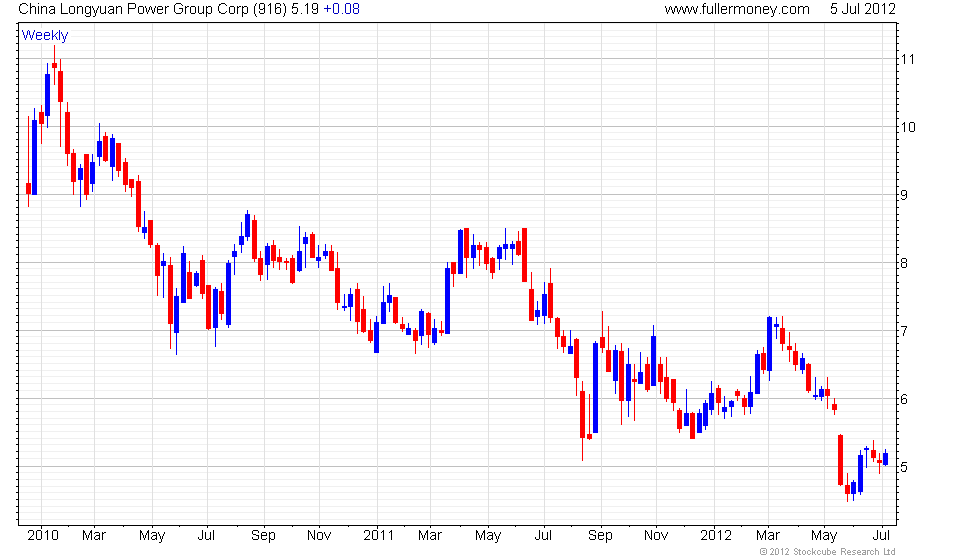Viewport: 980px width, 560px height.
Task: Click the 8 price axis label
Action: pyautogui.click(x=904, y=263)
